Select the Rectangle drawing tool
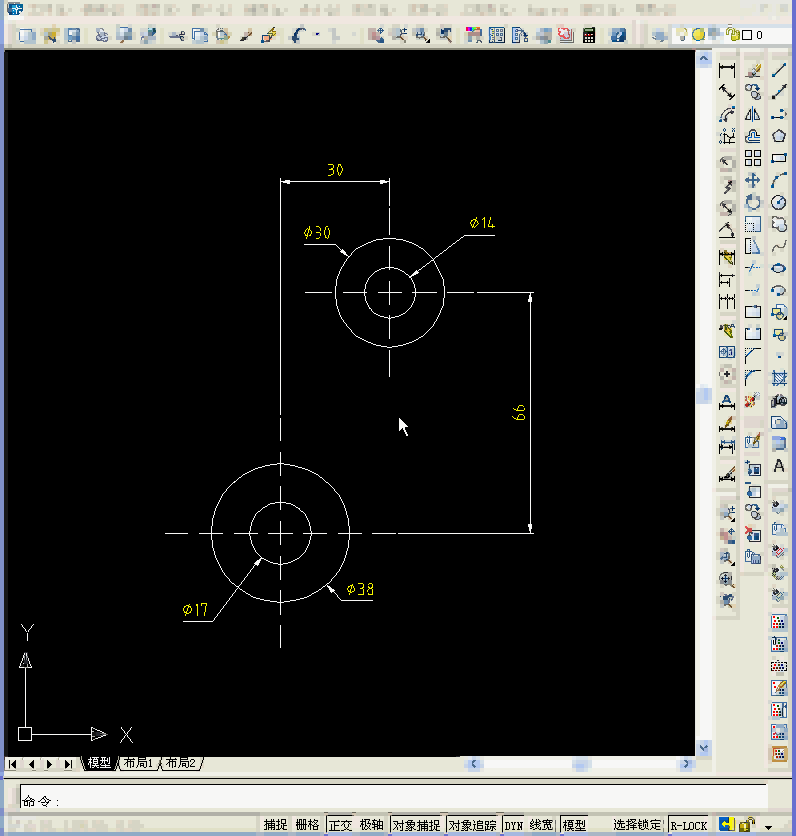The width and height of the screenshot is (796, 836). click(779, 158)
